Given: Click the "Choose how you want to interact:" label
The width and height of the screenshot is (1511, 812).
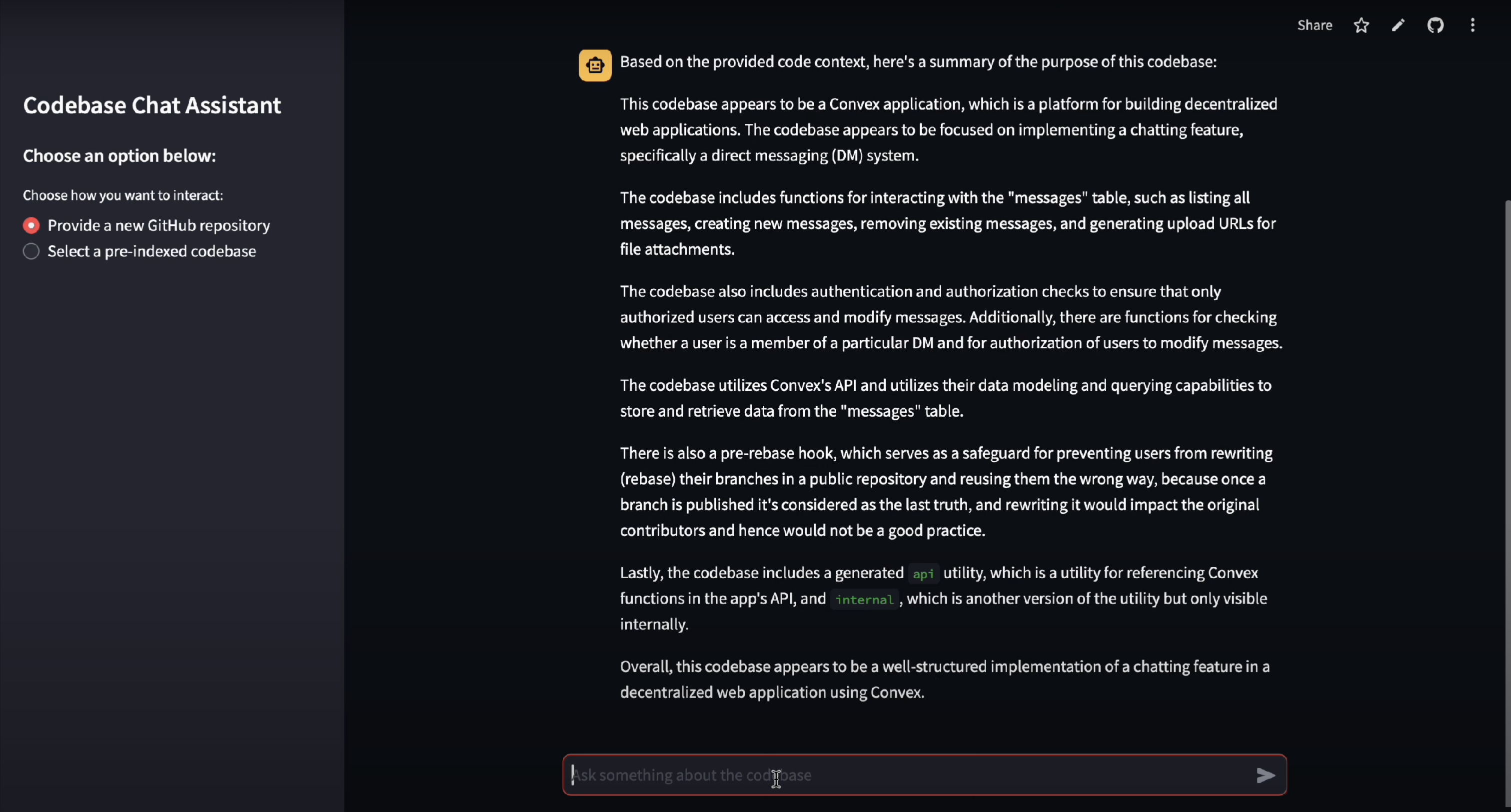Looking at the screenshot, I should [122, 195].
